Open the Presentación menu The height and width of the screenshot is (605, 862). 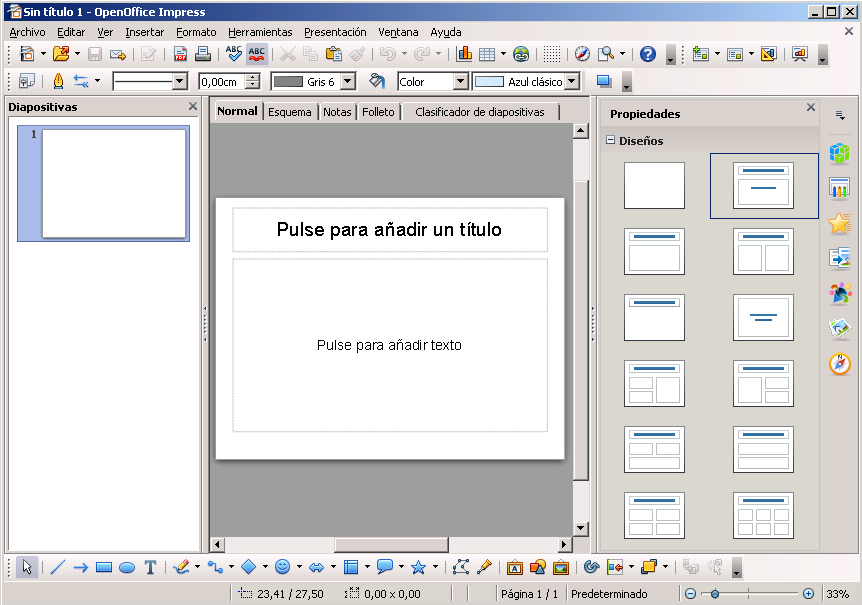click(x=335, y=32)
